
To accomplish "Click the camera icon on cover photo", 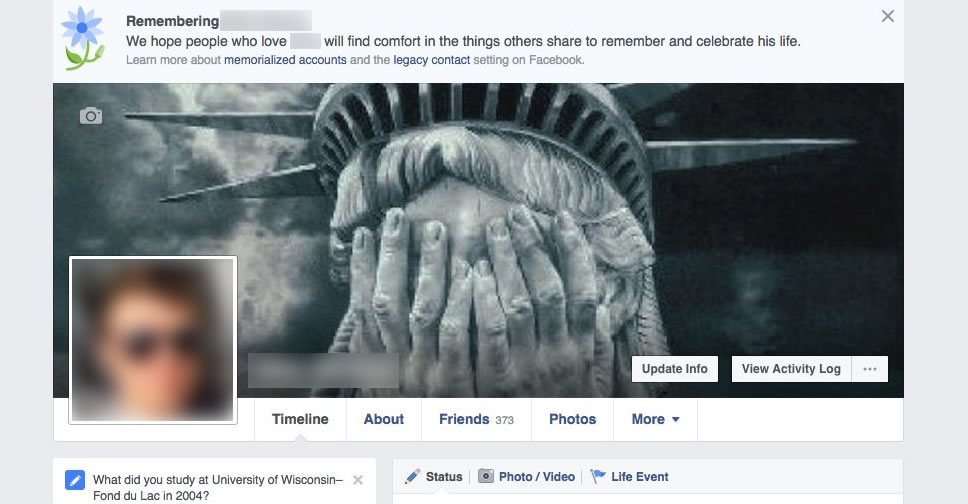I will [91, 116].
